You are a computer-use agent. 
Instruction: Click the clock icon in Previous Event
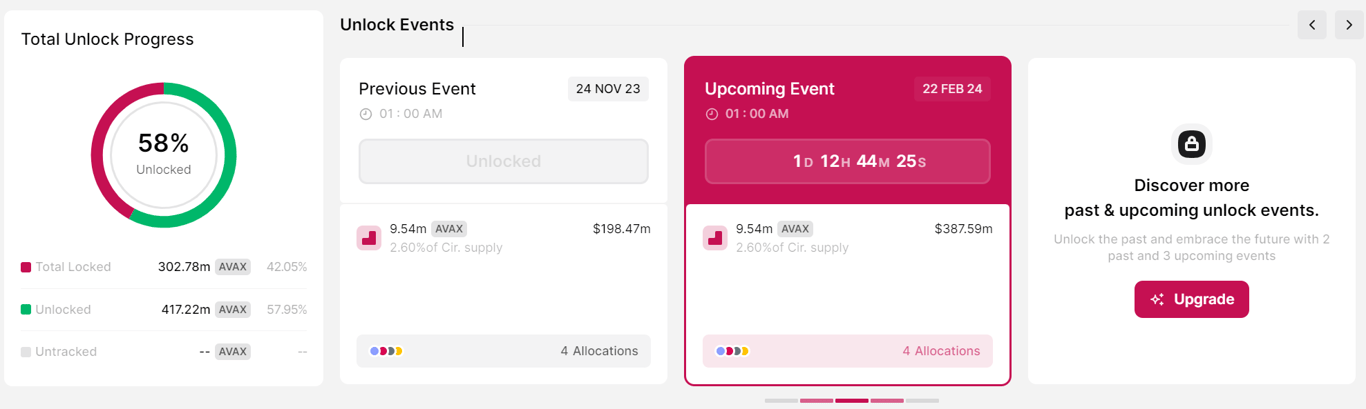tap(366, 114)
